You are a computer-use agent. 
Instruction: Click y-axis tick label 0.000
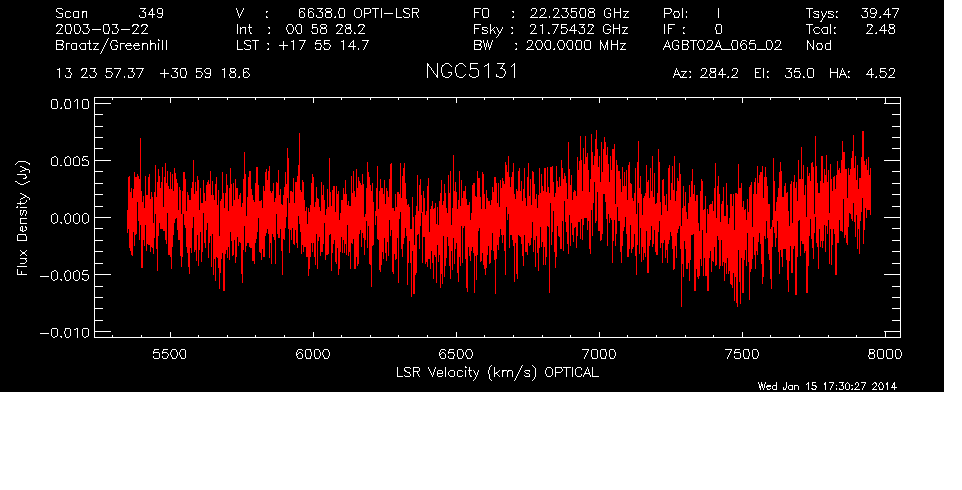click(x=70, y=218)
